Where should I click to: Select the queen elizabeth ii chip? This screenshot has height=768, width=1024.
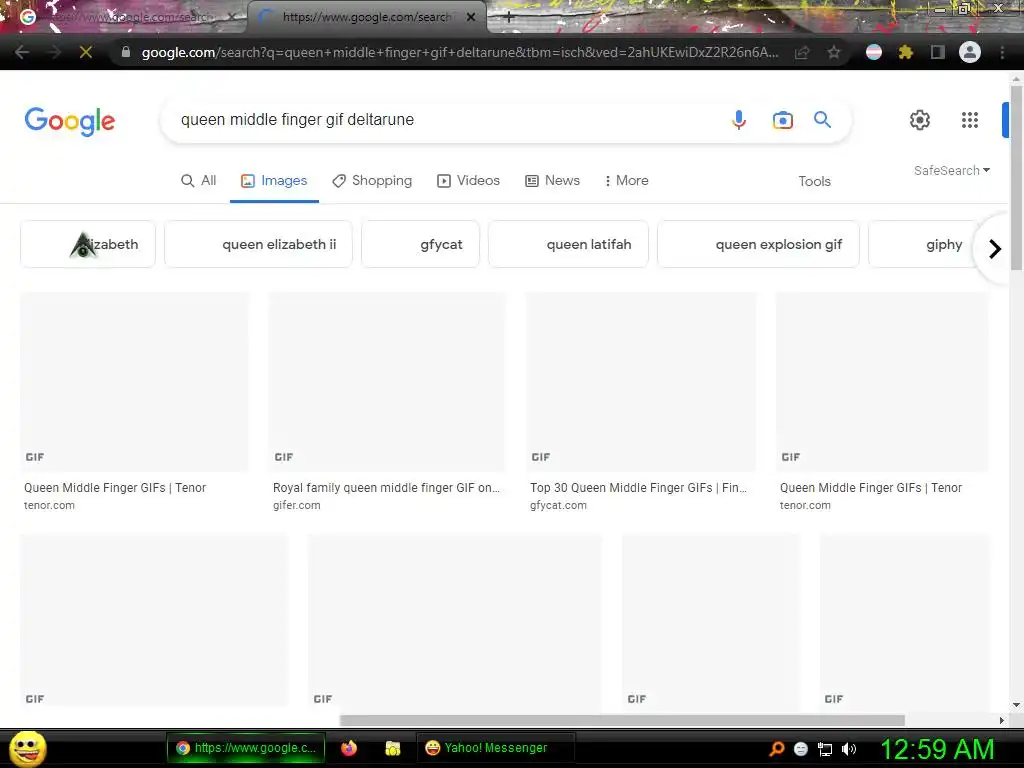(258, 244)
